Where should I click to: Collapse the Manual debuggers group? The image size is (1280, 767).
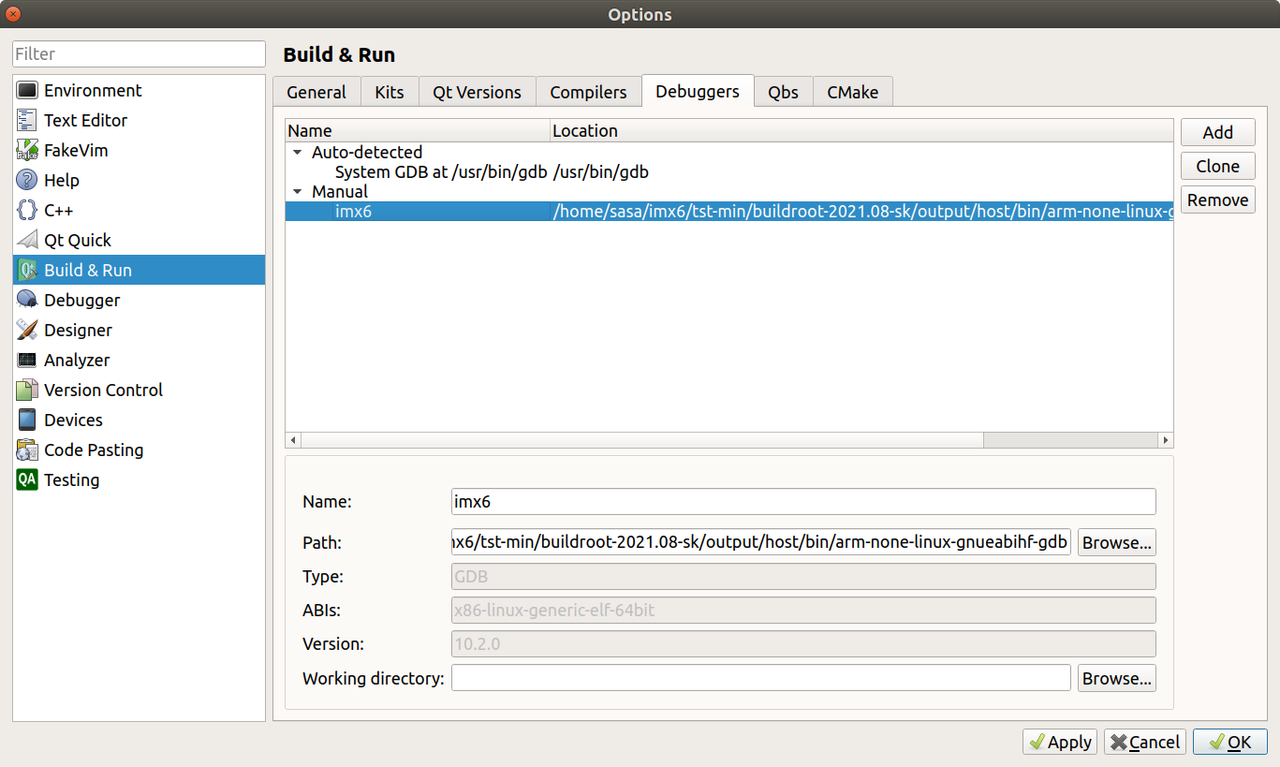click(x=297, y=192)
